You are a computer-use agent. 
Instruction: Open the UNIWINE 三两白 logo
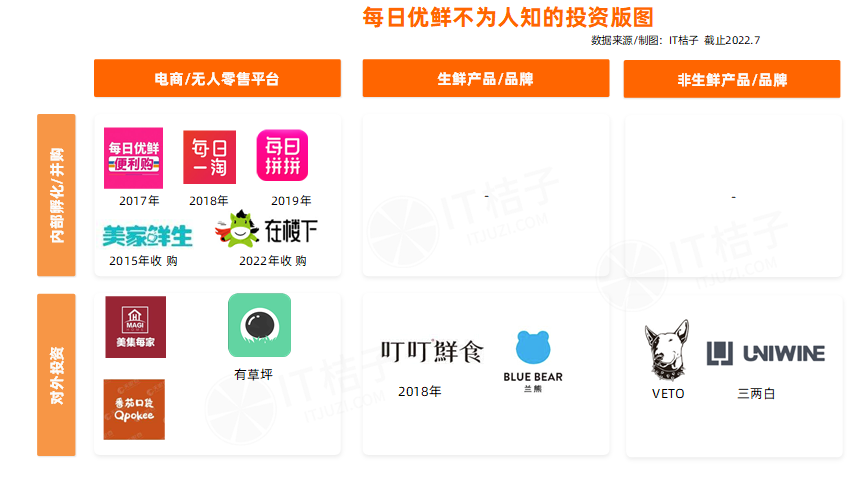[766, 353]
